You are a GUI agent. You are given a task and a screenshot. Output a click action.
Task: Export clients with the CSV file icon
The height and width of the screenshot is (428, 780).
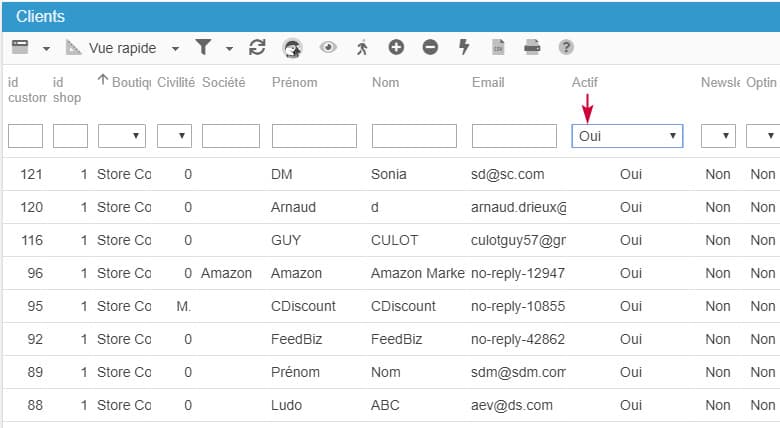pyautogui.click(x=498, y=47)
